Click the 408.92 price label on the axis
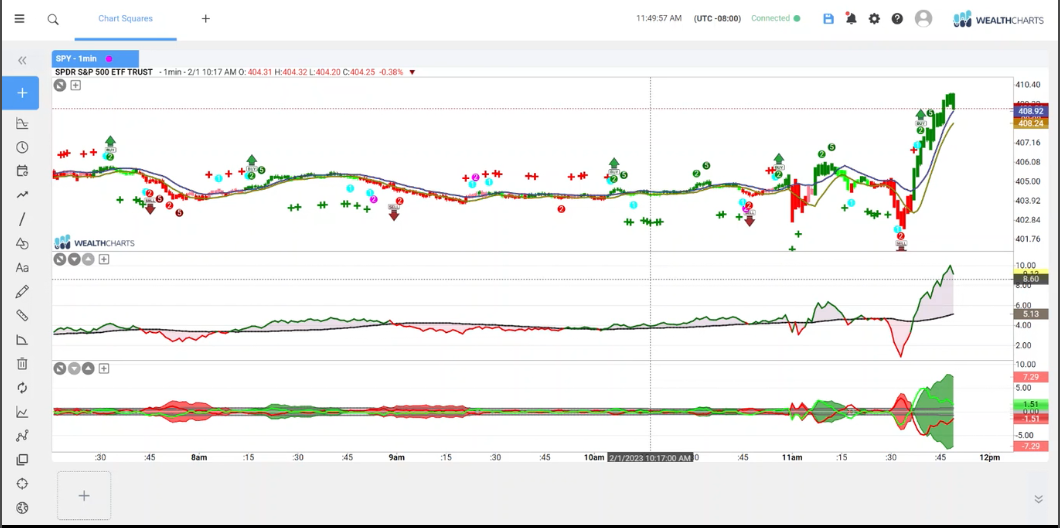The height and width of the screenshot is (528, 1060). [1030, 111]
